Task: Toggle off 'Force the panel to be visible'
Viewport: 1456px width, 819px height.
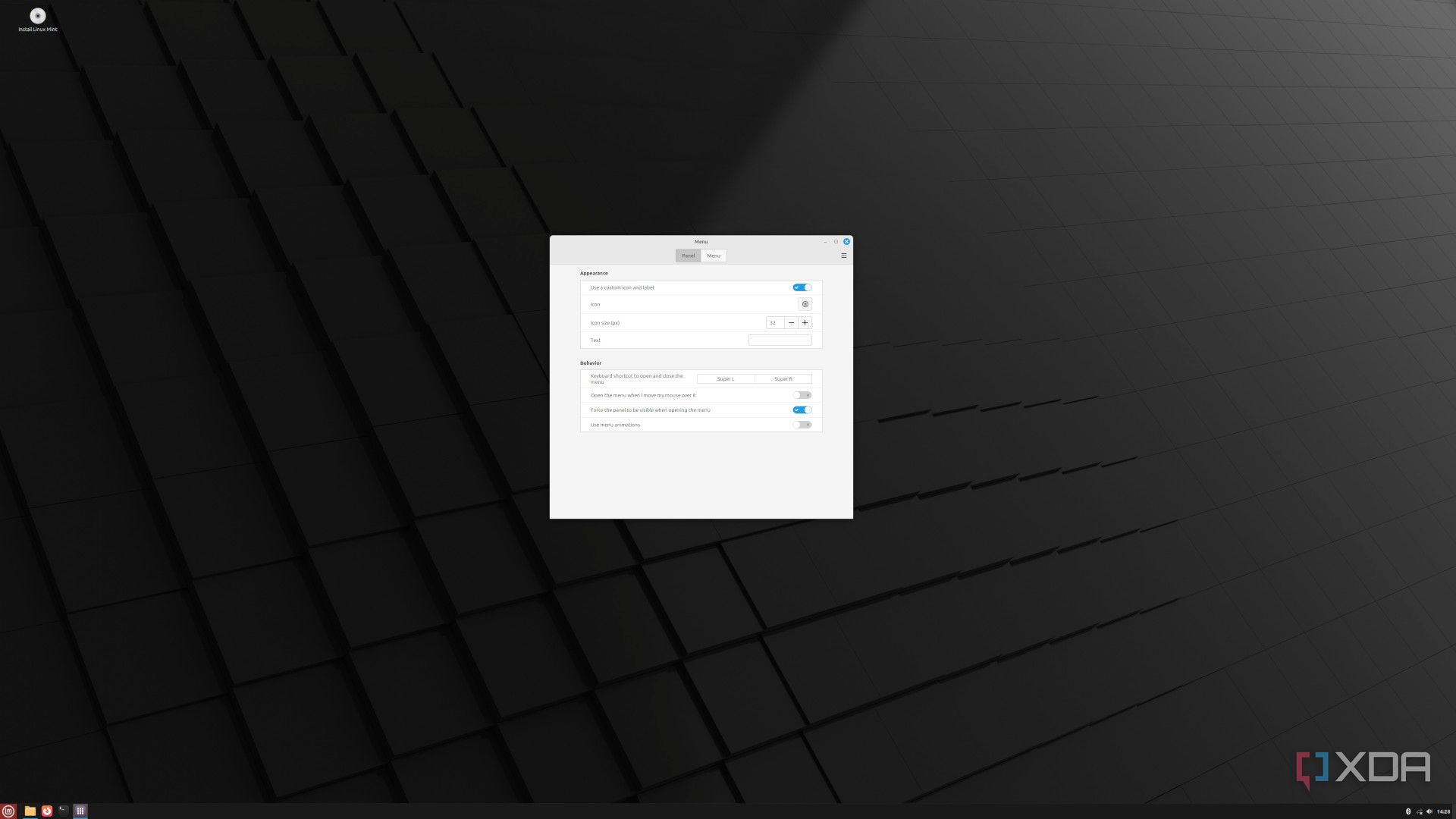Action: click(x=802, y=409)
